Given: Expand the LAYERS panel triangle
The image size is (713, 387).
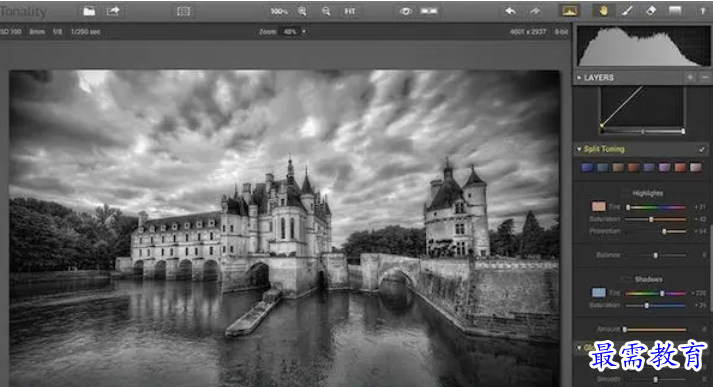Looking at the screenshot, I should (x=579, y=78).
